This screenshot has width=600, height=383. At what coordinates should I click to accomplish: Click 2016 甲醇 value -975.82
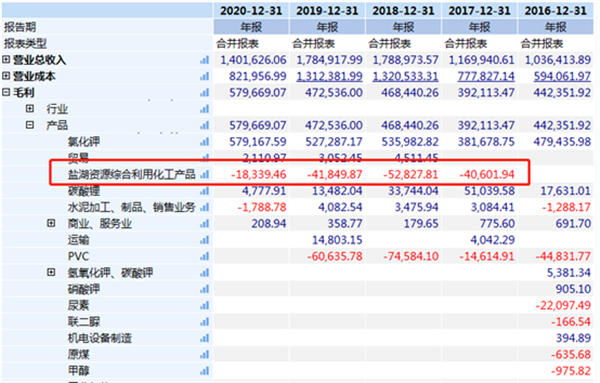(x=571, y=371)
